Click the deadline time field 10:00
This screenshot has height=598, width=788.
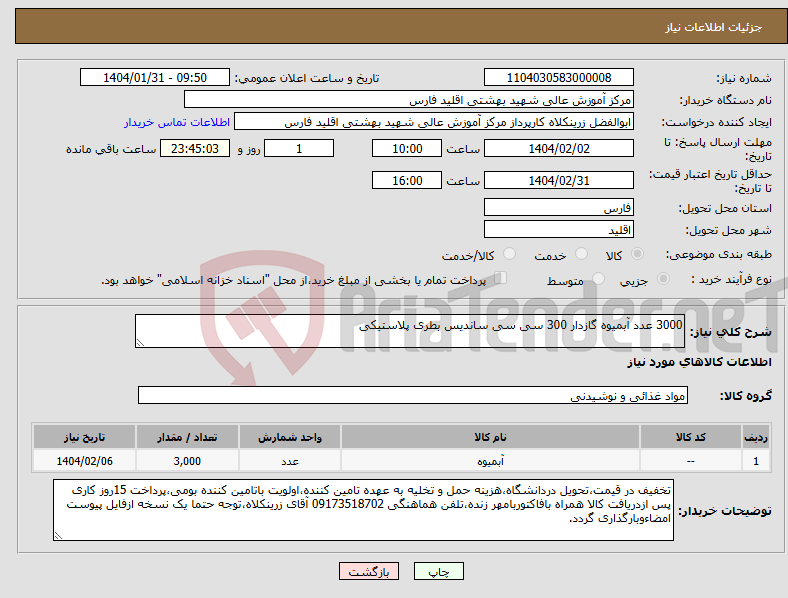407,148
